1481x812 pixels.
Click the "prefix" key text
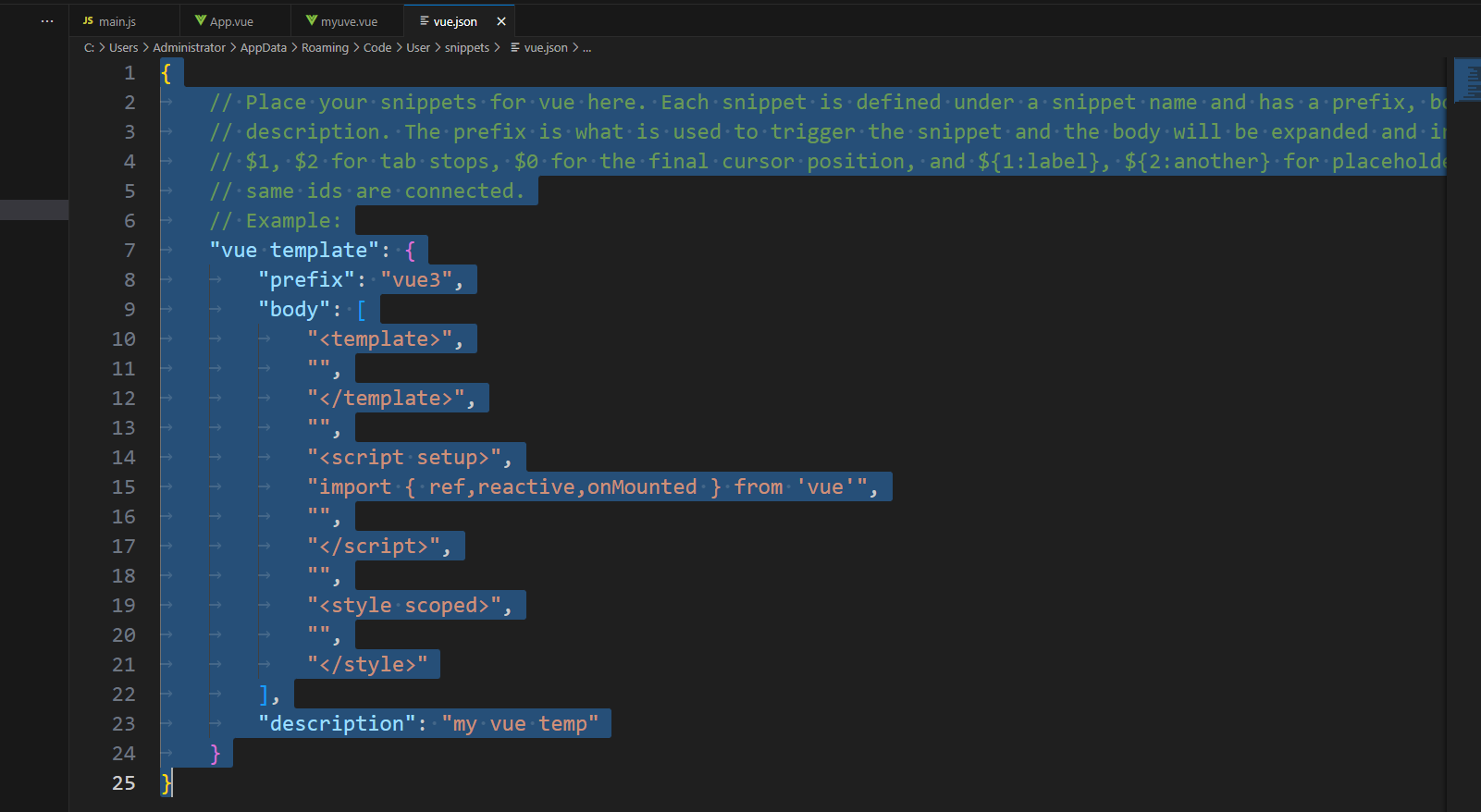click(306, 280)
